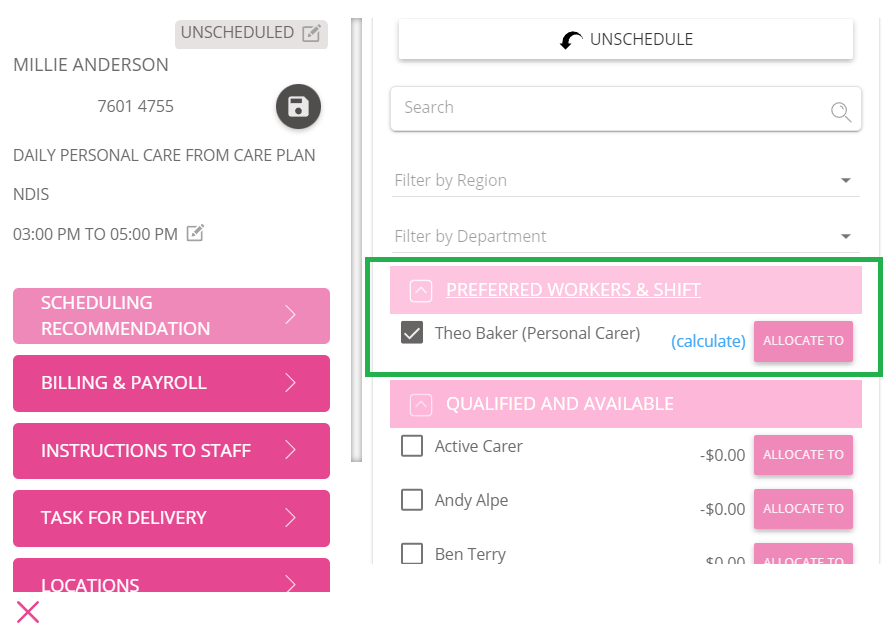Click the search magnifier icon
Viewport: 889px width, 639px height.
(840, 112)
